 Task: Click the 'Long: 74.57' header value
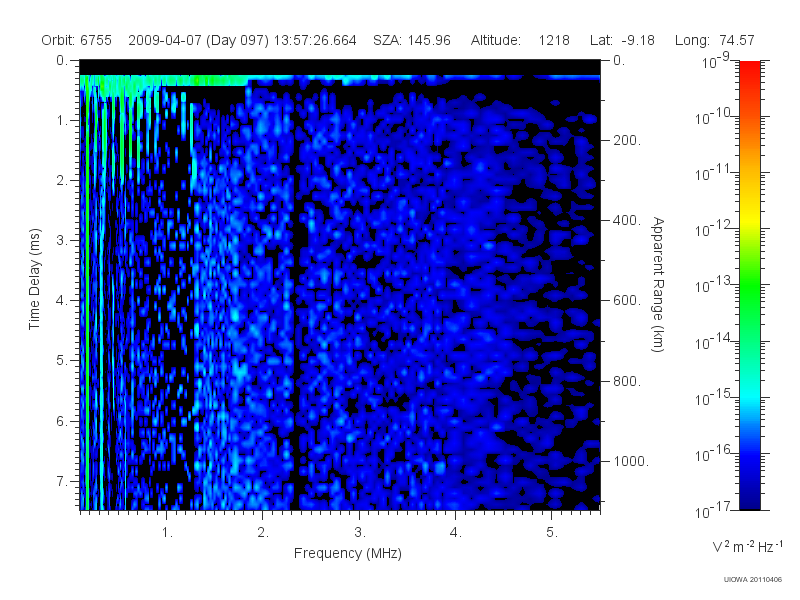tap(714, 40)
